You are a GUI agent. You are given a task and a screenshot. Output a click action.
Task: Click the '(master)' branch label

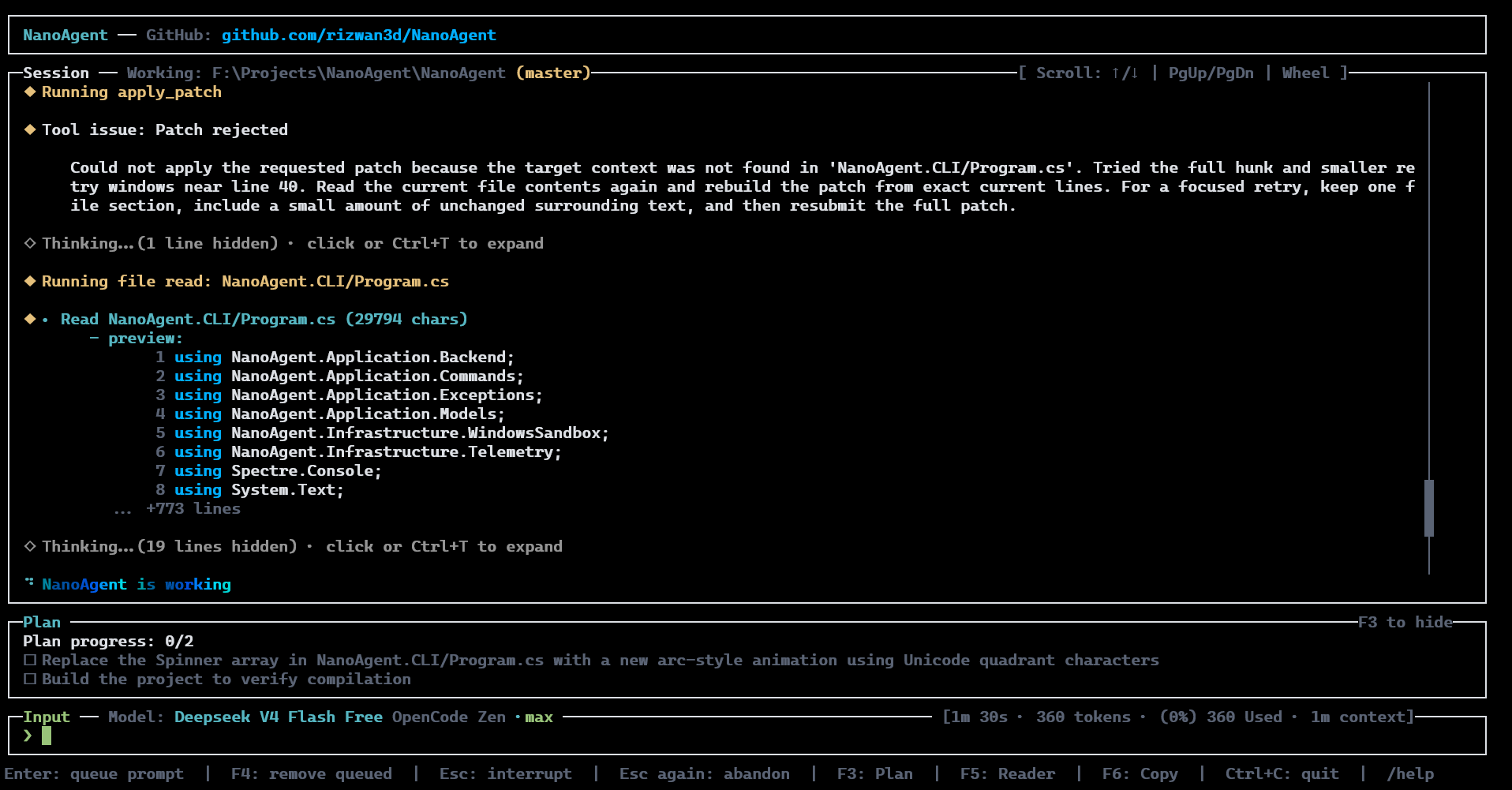553,73
